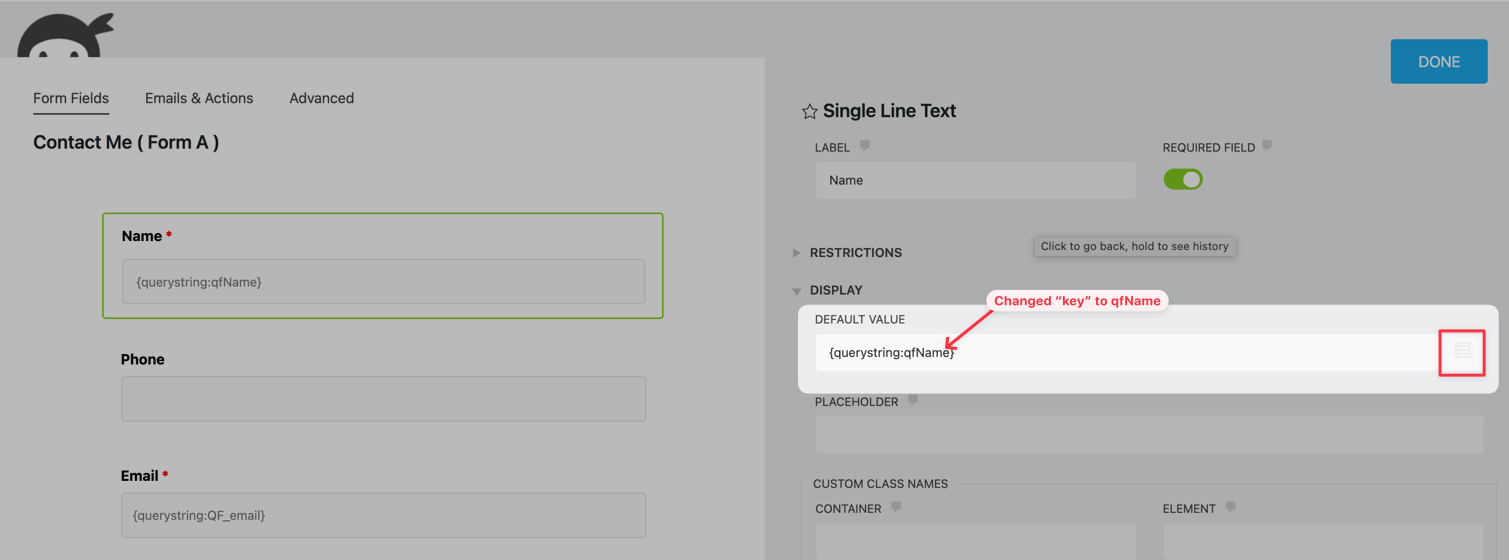Click the help icon next to CONTAINER

click(x=896, y=507)
